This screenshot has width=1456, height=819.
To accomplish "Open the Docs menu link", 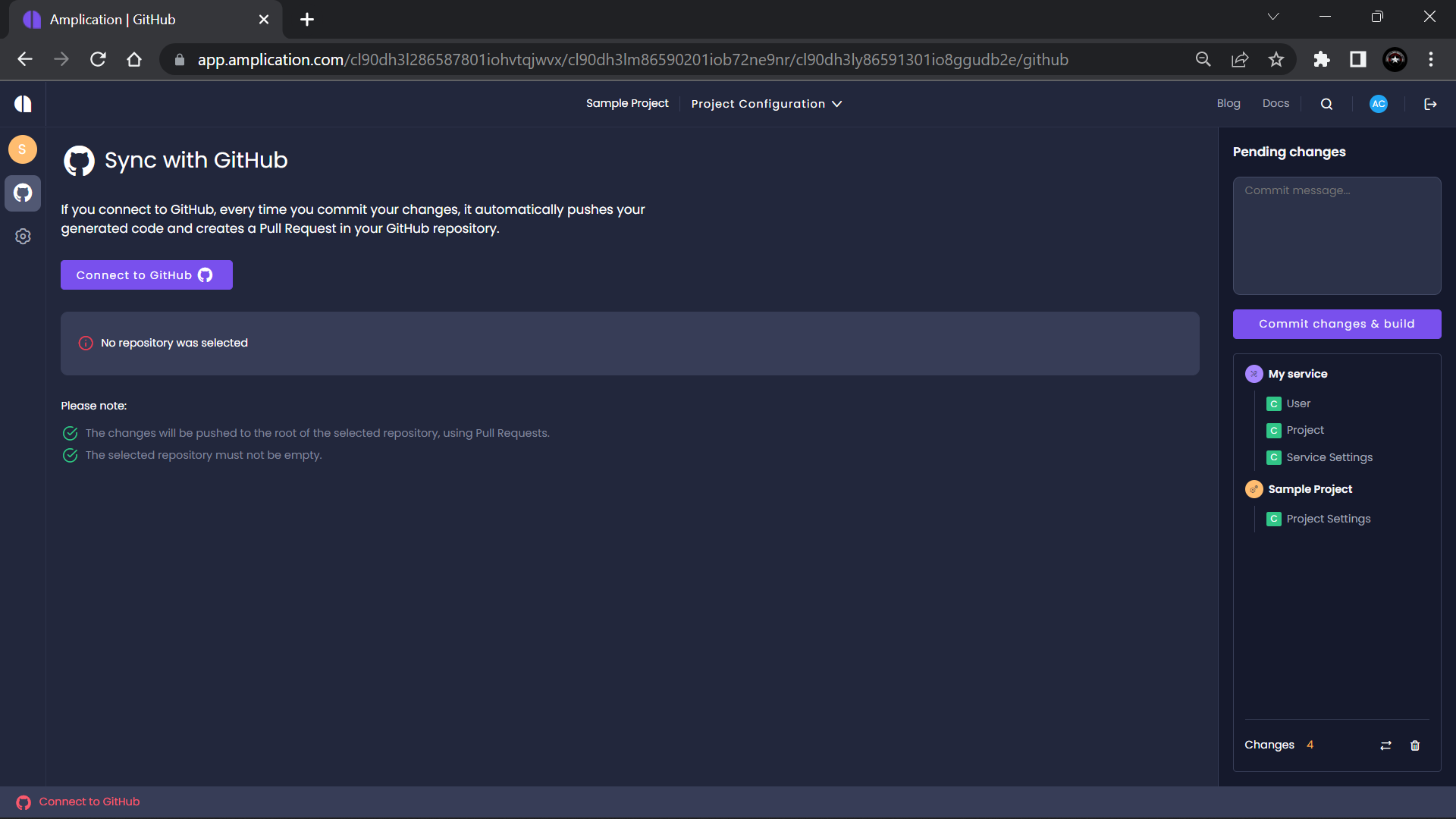I will (x=1276, y=103).
